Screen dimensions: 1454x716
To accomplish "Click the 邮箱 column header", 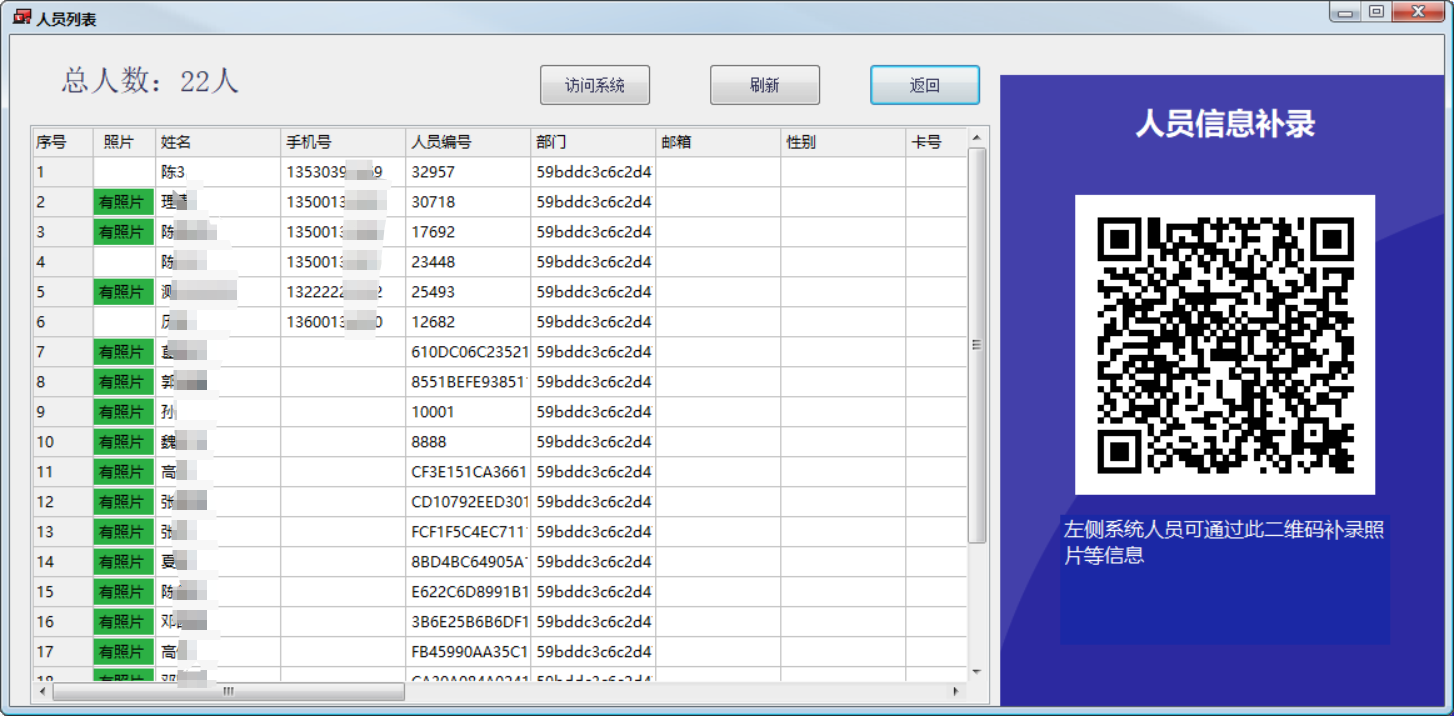I will [717, 142].
